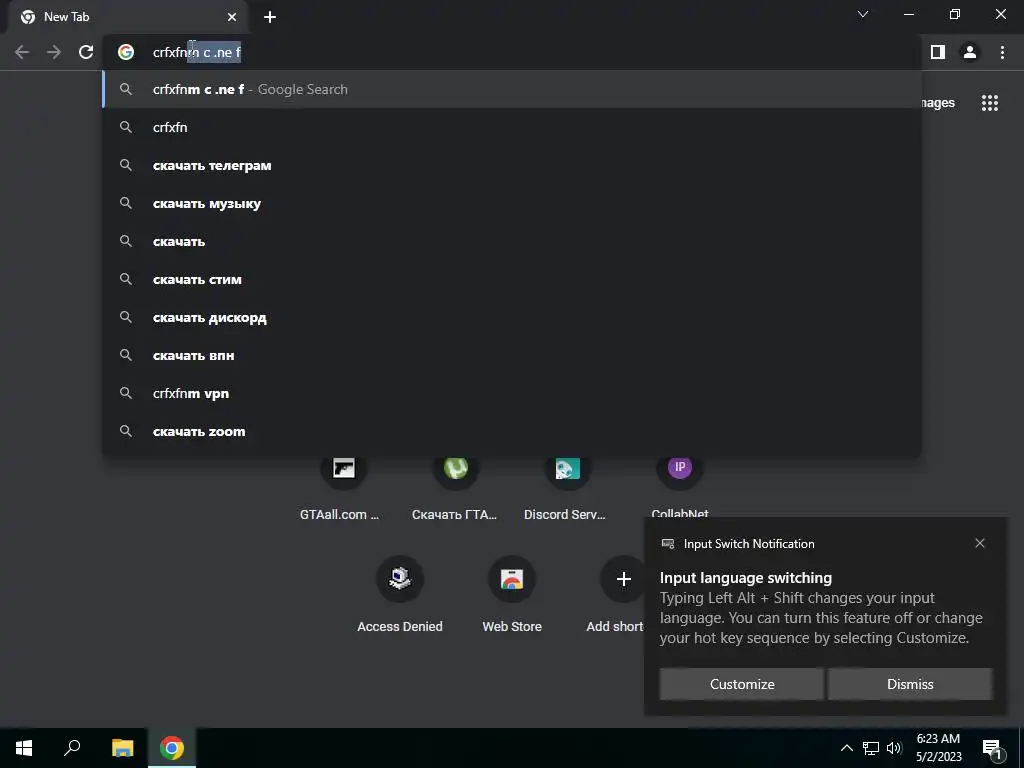Choose the 'скачать впн' suggestion
1024x768 pixels.
512,355
